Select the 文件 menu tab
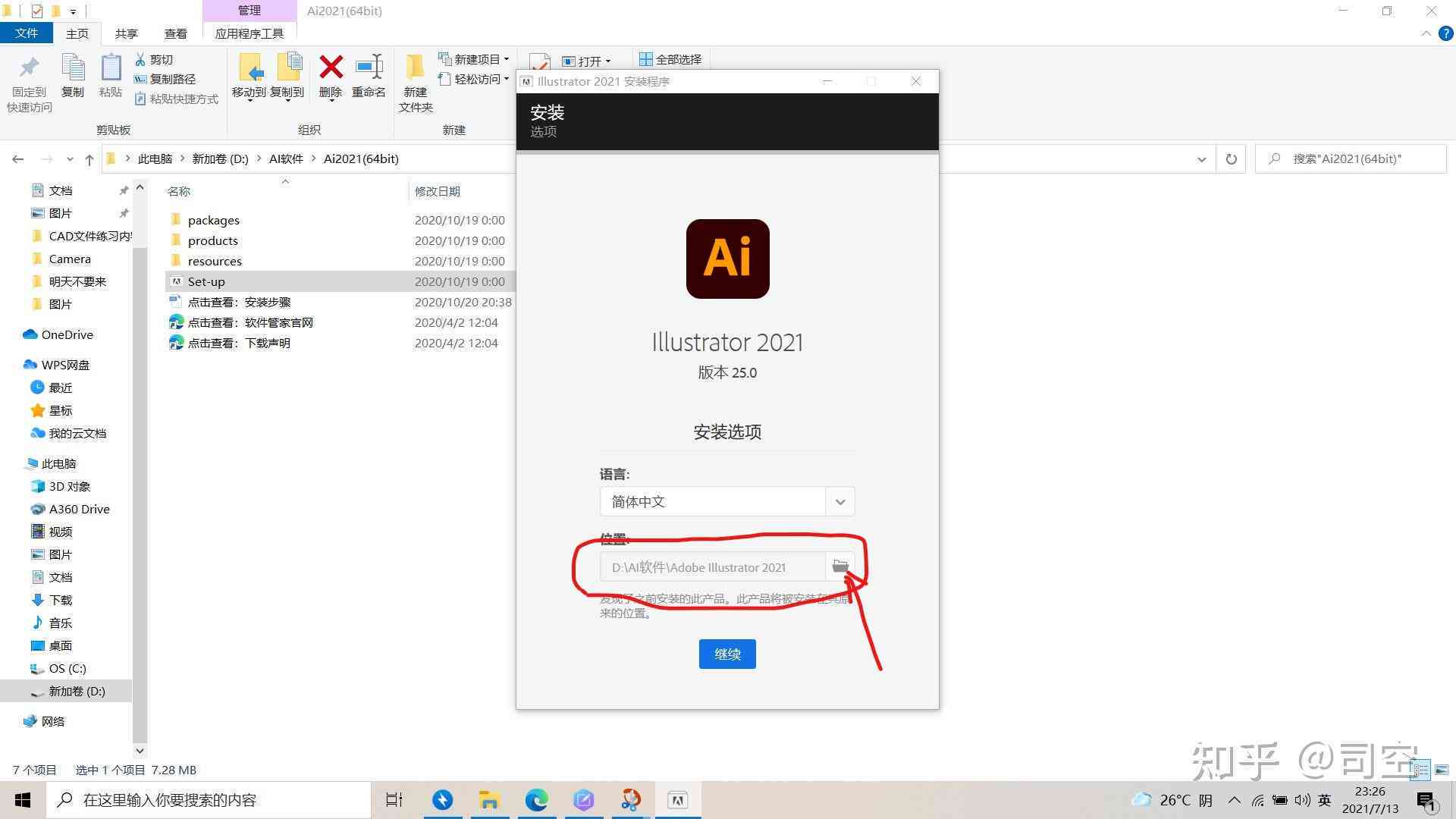This screenshot has height=819, width=1456. [27, 33]
